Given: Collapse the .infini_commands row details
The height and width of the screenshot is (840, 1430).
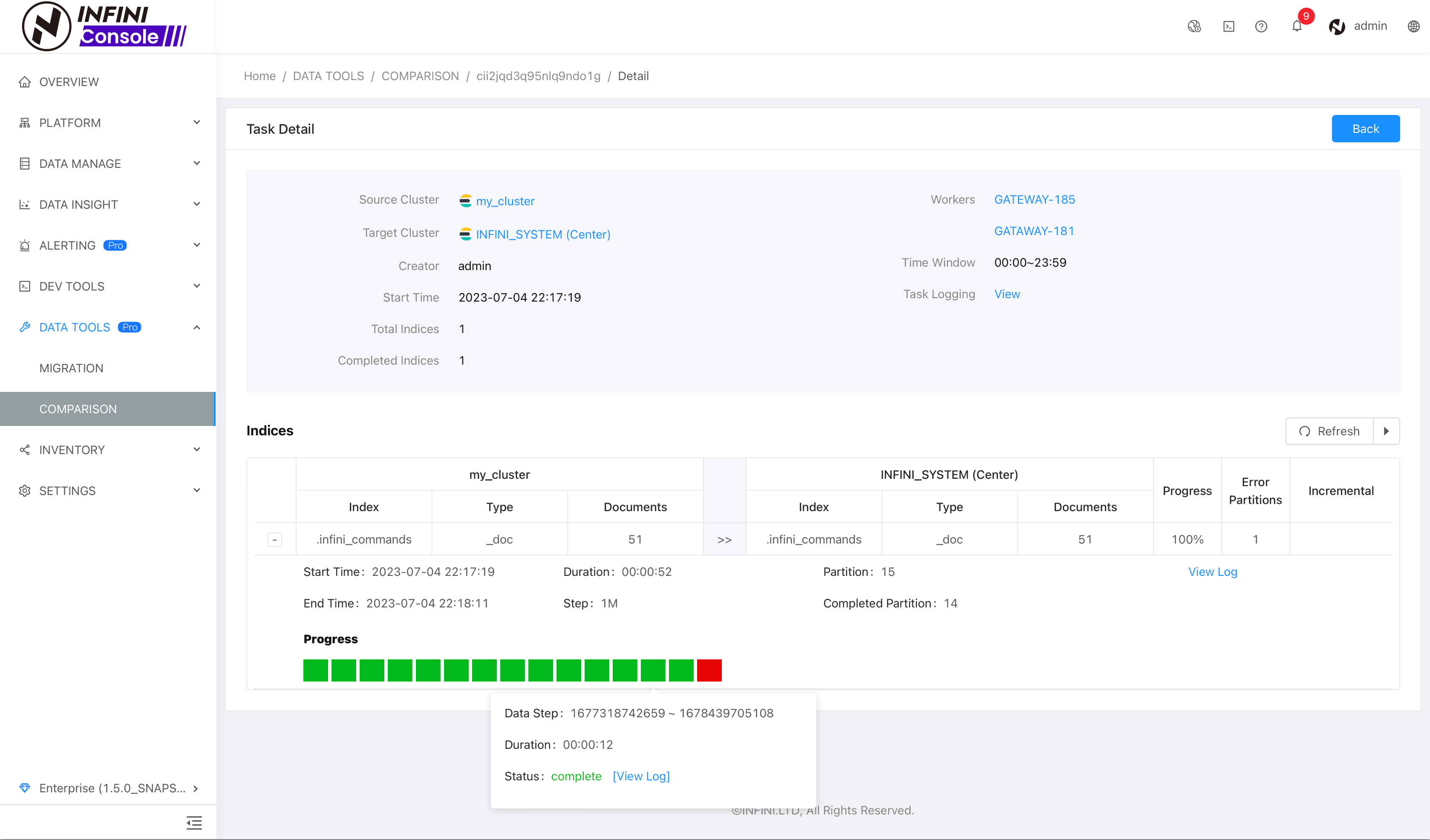Looking at the screenshot, I should [275, 539].
